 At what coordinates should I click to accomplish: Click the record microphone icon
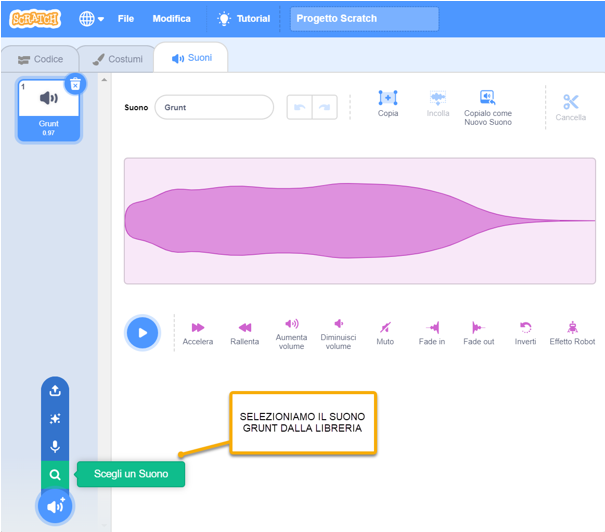55,447
